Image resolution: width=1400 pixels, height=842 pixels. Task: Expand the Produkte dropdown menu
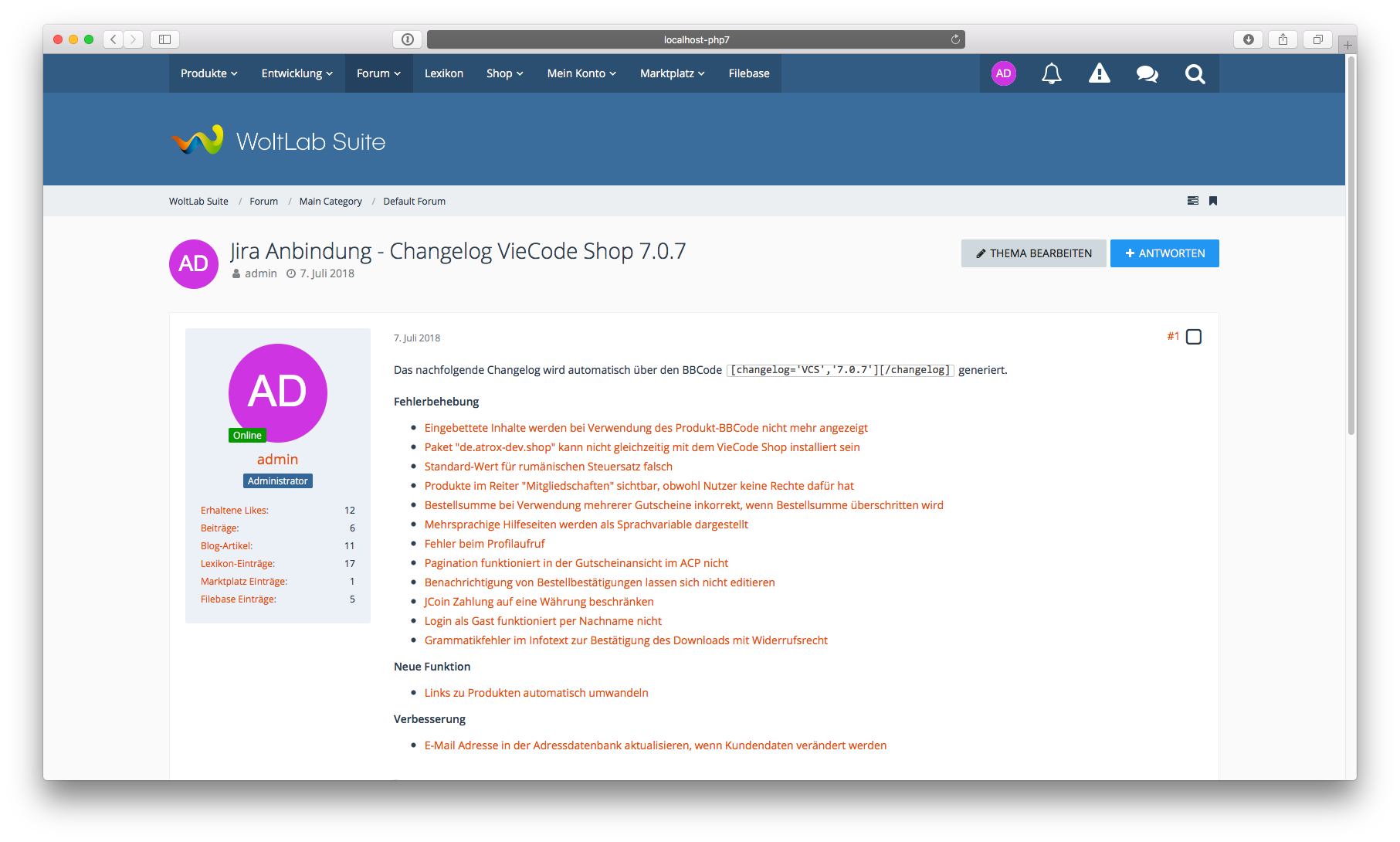(209, 73)
